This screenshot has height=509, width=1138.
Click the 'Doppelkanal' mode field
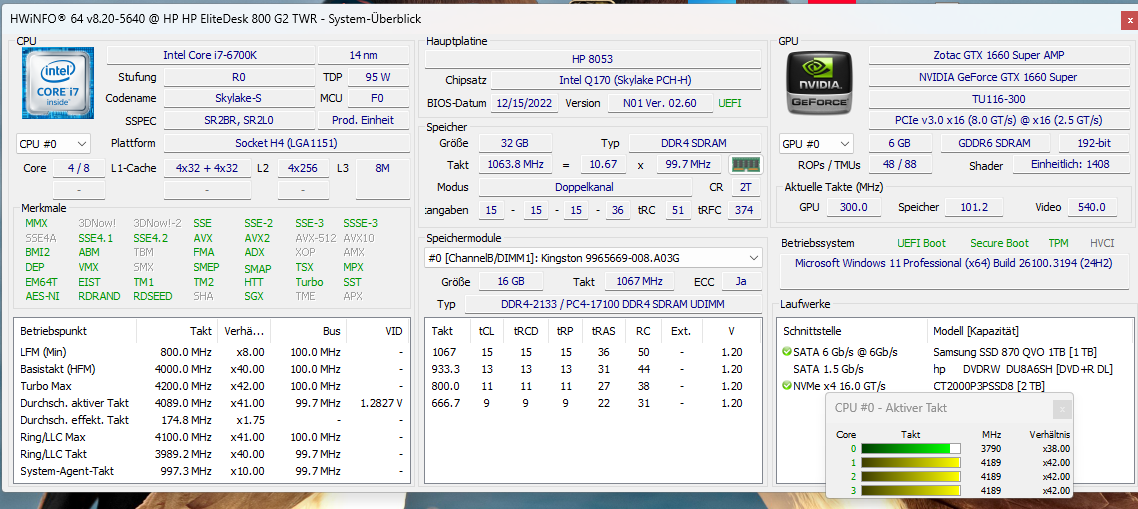click(x=585, y=187)
